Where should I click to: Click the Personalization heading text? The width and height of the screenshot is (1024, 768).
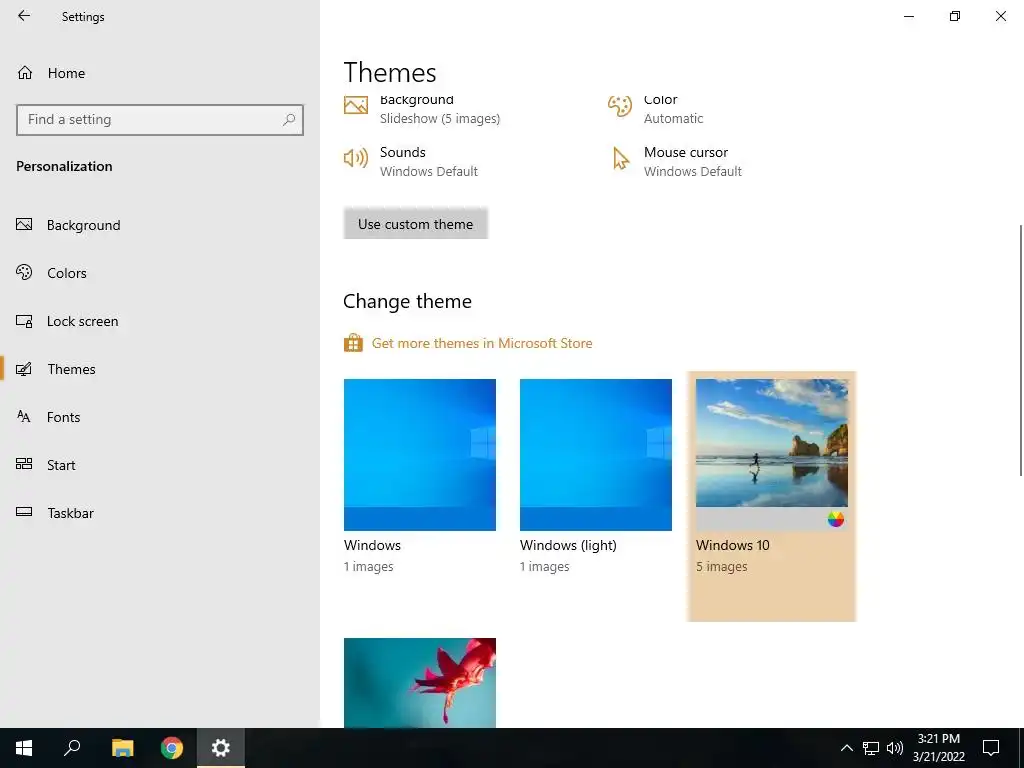[64, 167]
